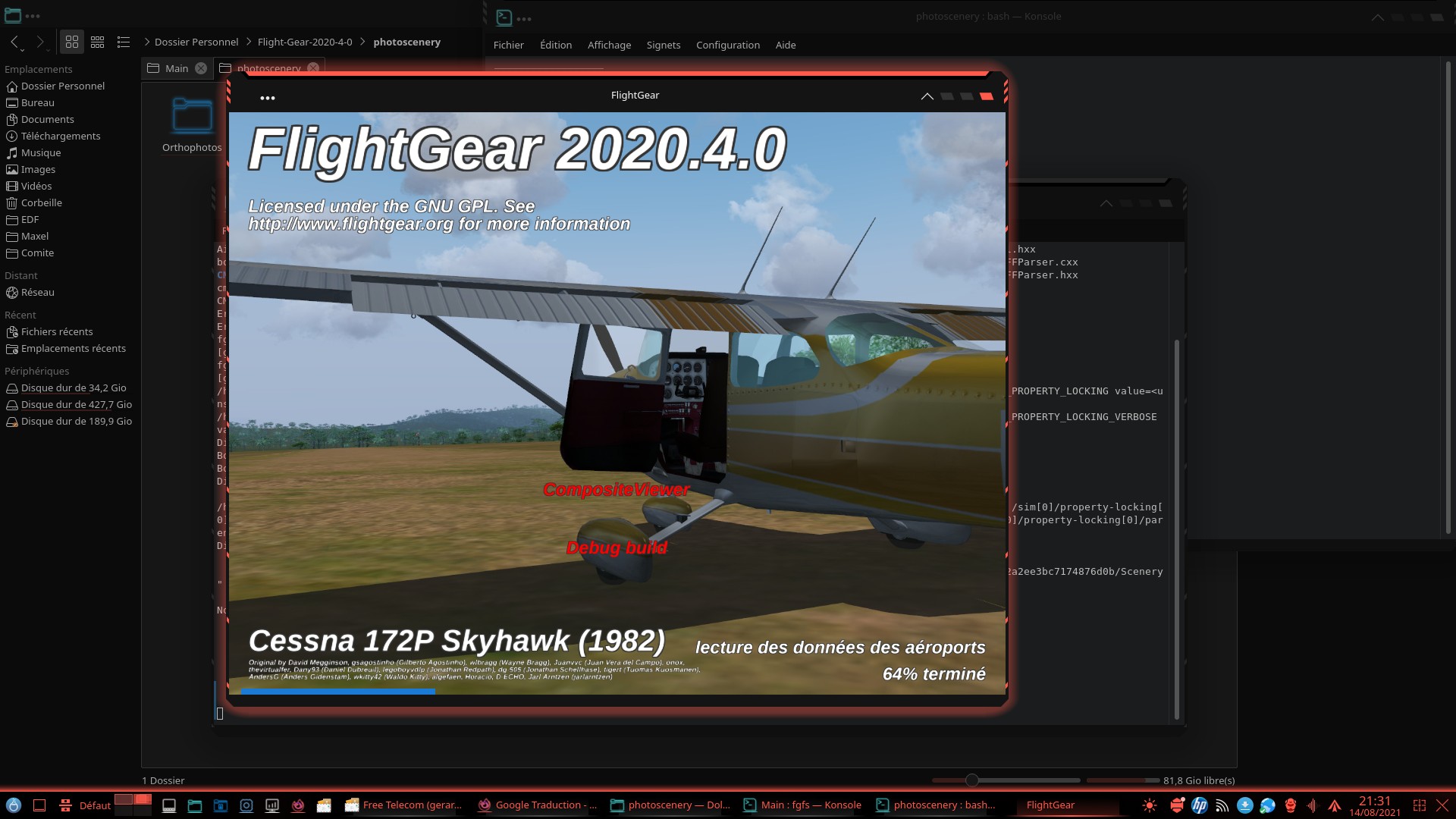Go forward in Dolphin file manager
This screenshot has width=1456, height=819.
point(39,42)
